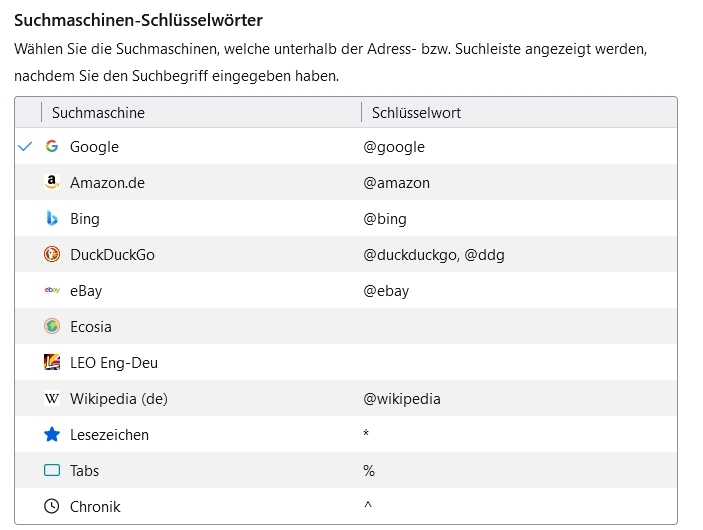Click the Tabs rectangle icon
Viewport: 703px width, 530px height.
click(x=52, y=471)
